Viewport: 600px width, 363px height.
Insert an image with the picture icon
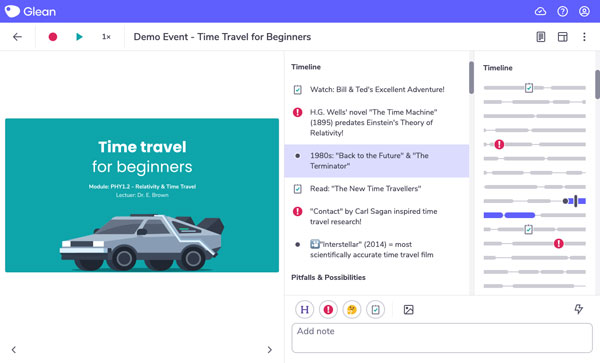(409, 309)
